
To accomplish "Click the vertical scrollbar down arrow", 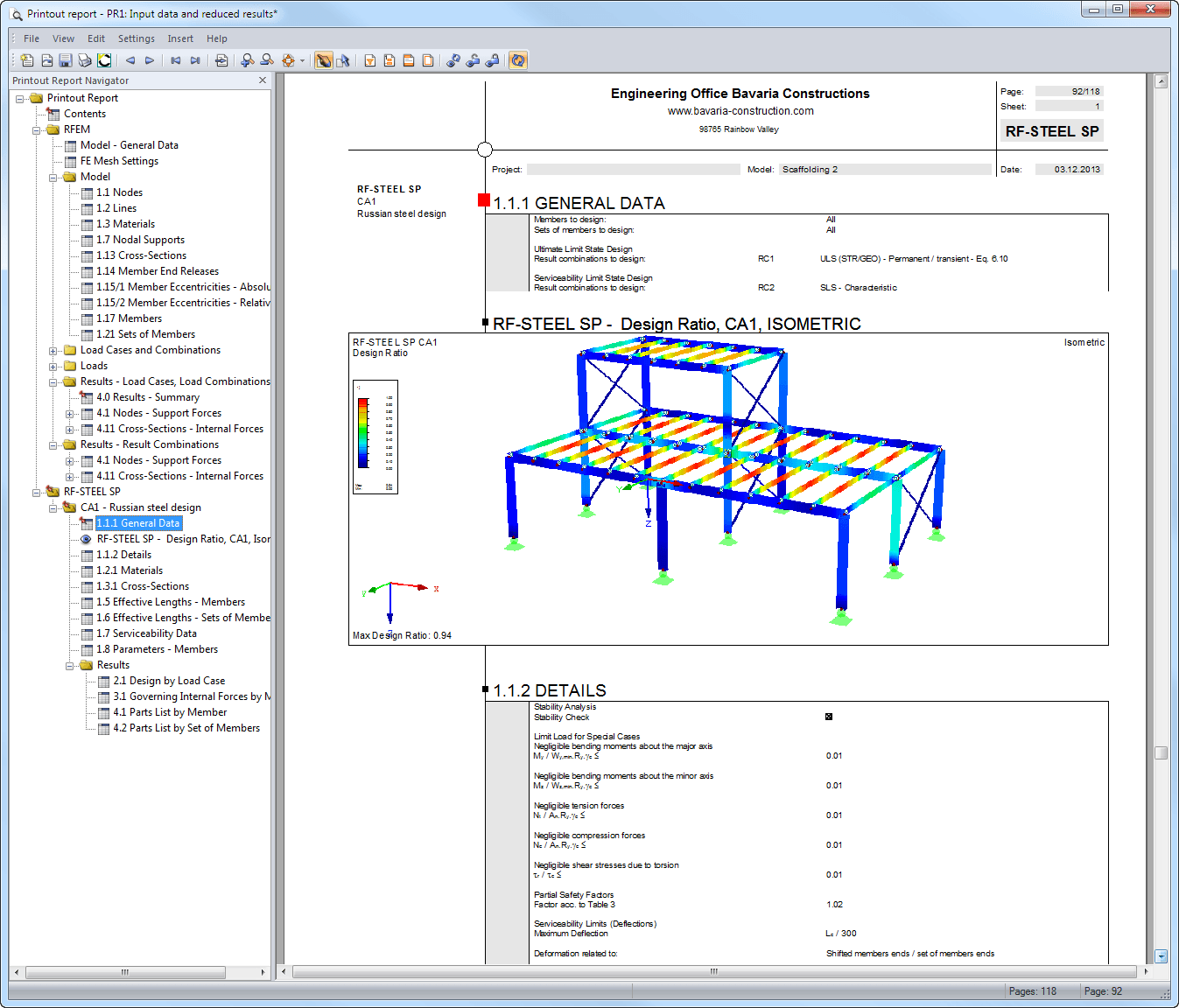I will 1161,956.
